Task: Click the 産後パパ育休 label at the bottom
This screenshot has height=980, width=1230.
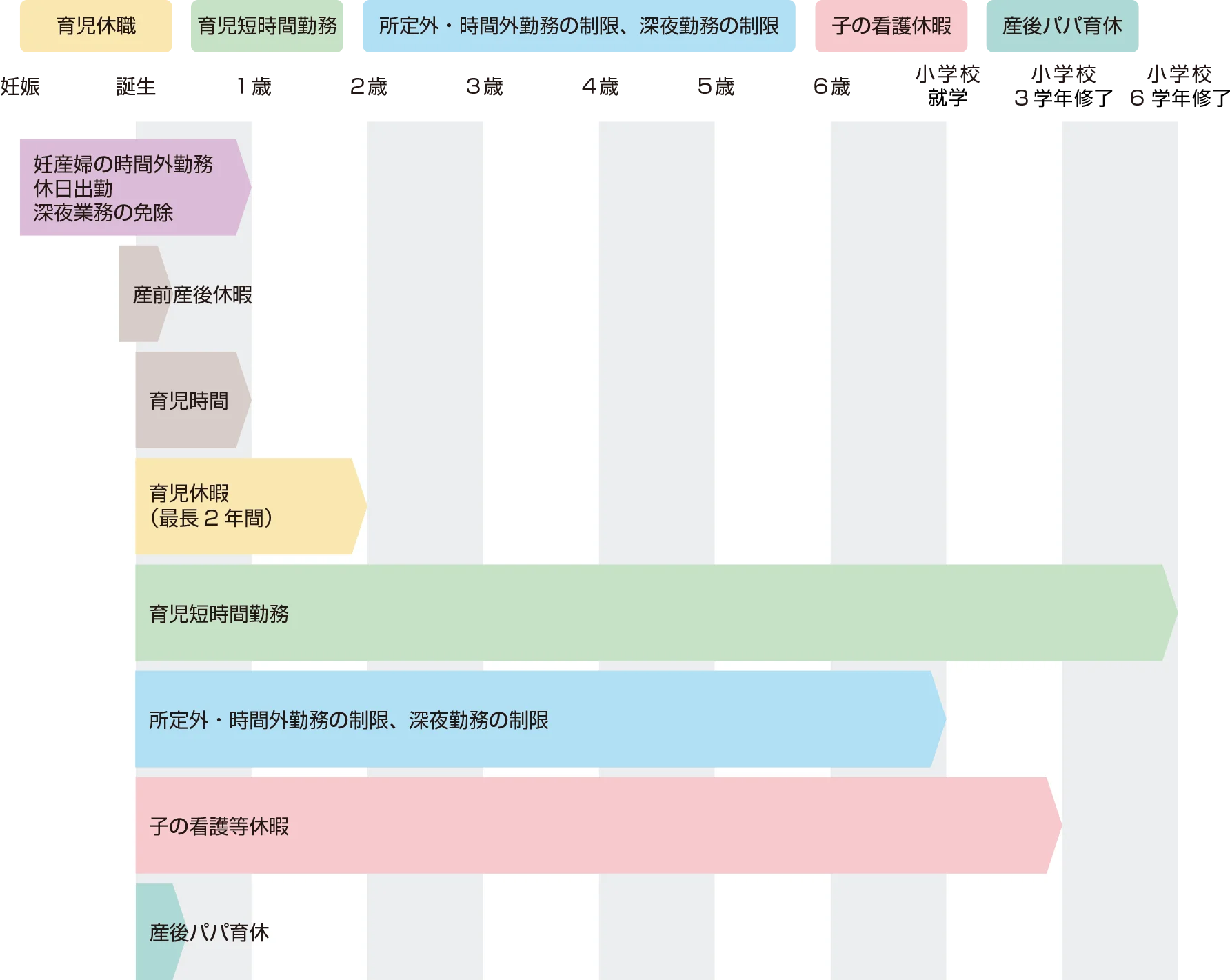Action: click(209, 932)
